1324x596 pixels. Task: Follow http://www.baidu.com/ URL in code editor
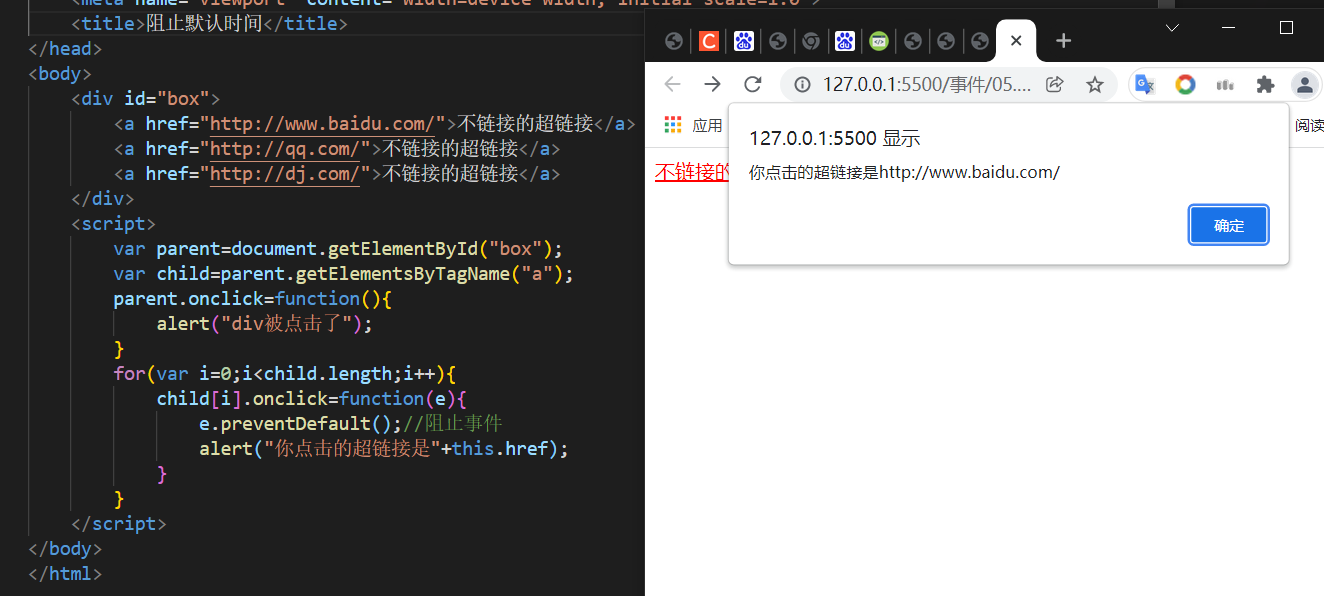tap(322, 124)
